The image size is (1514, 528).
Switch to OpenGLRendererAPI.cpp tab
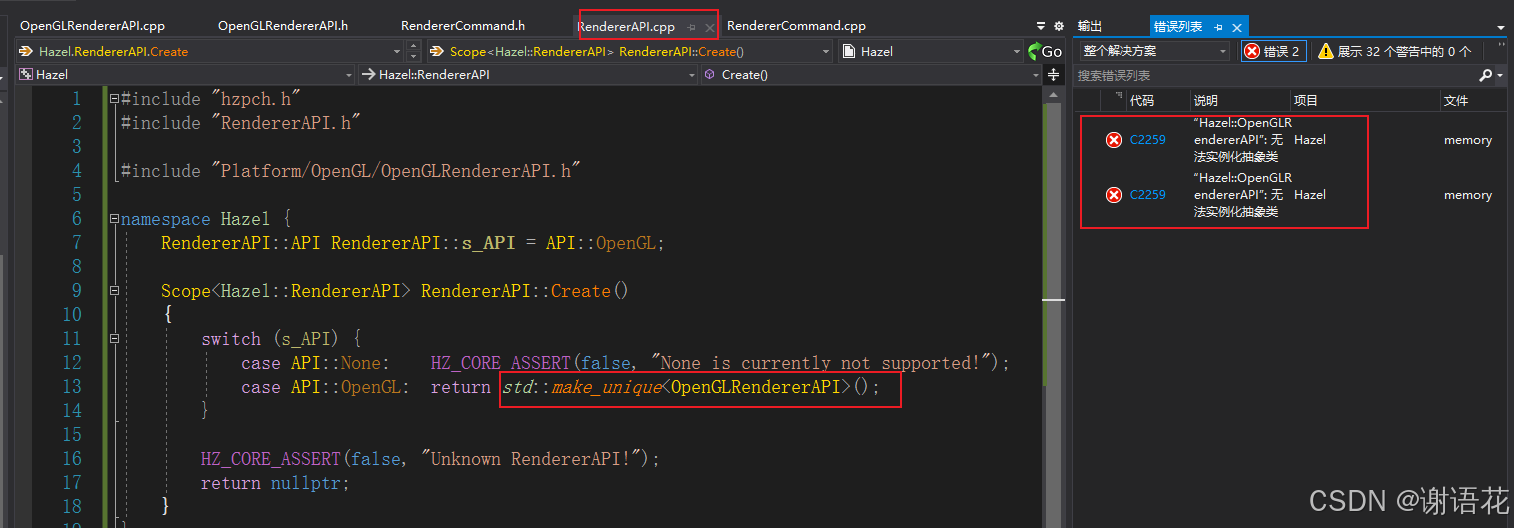click(93, 26)
